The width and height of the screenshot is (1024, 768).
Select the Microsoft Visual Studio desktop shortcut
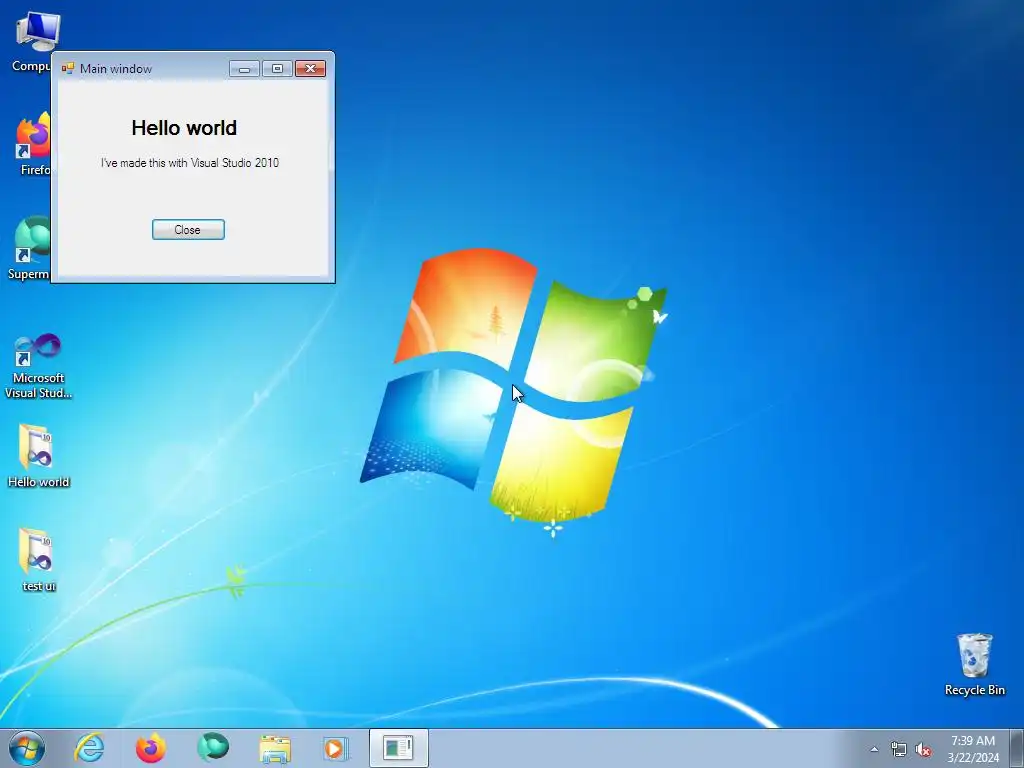[39, 366]
